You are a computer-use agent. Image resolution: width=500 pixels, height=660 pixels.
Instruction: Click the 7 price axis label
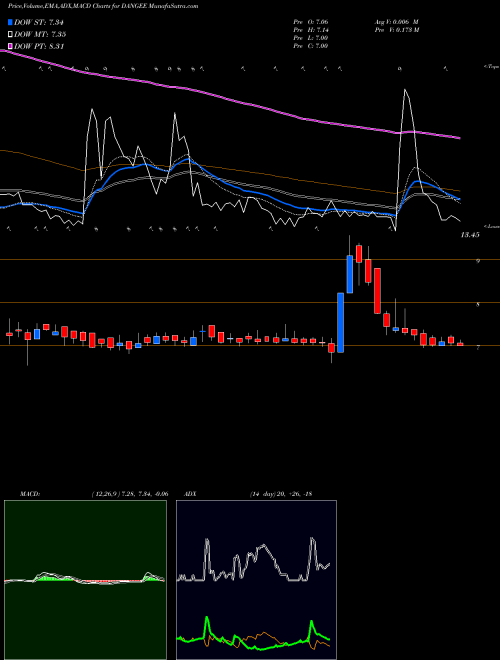[478, 348]
